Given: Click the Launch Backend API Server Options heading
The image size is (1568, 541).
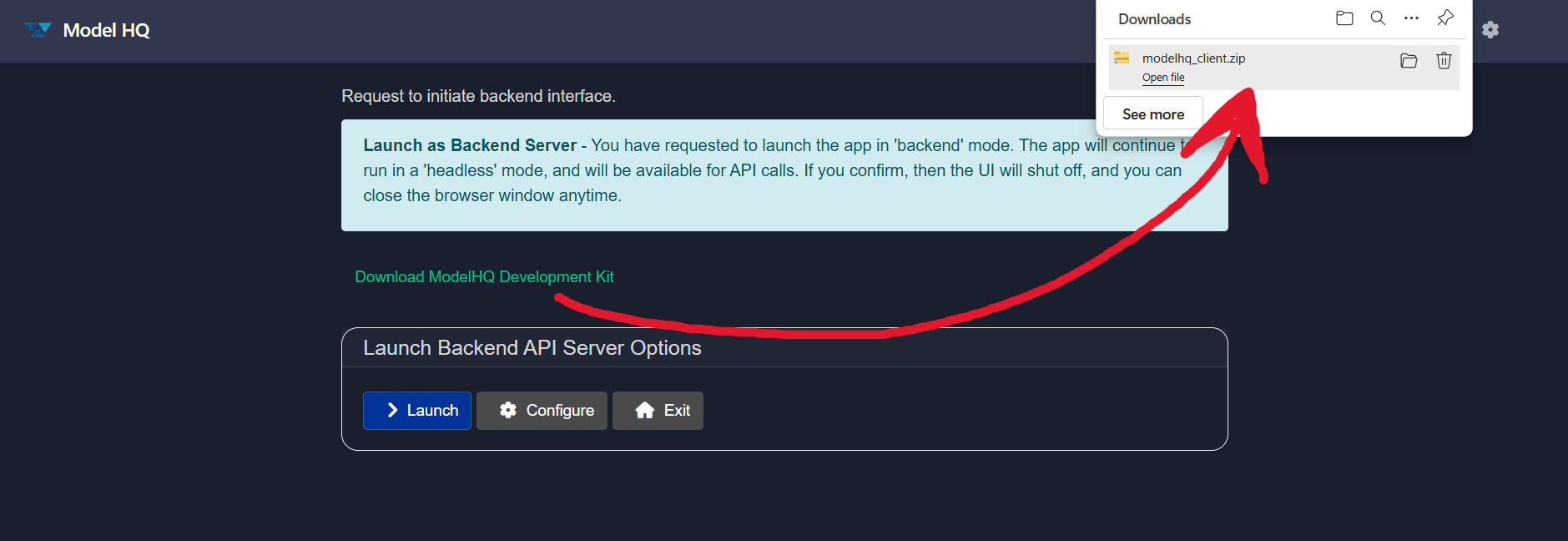Looking at the screenshot, I should (532, 348).
